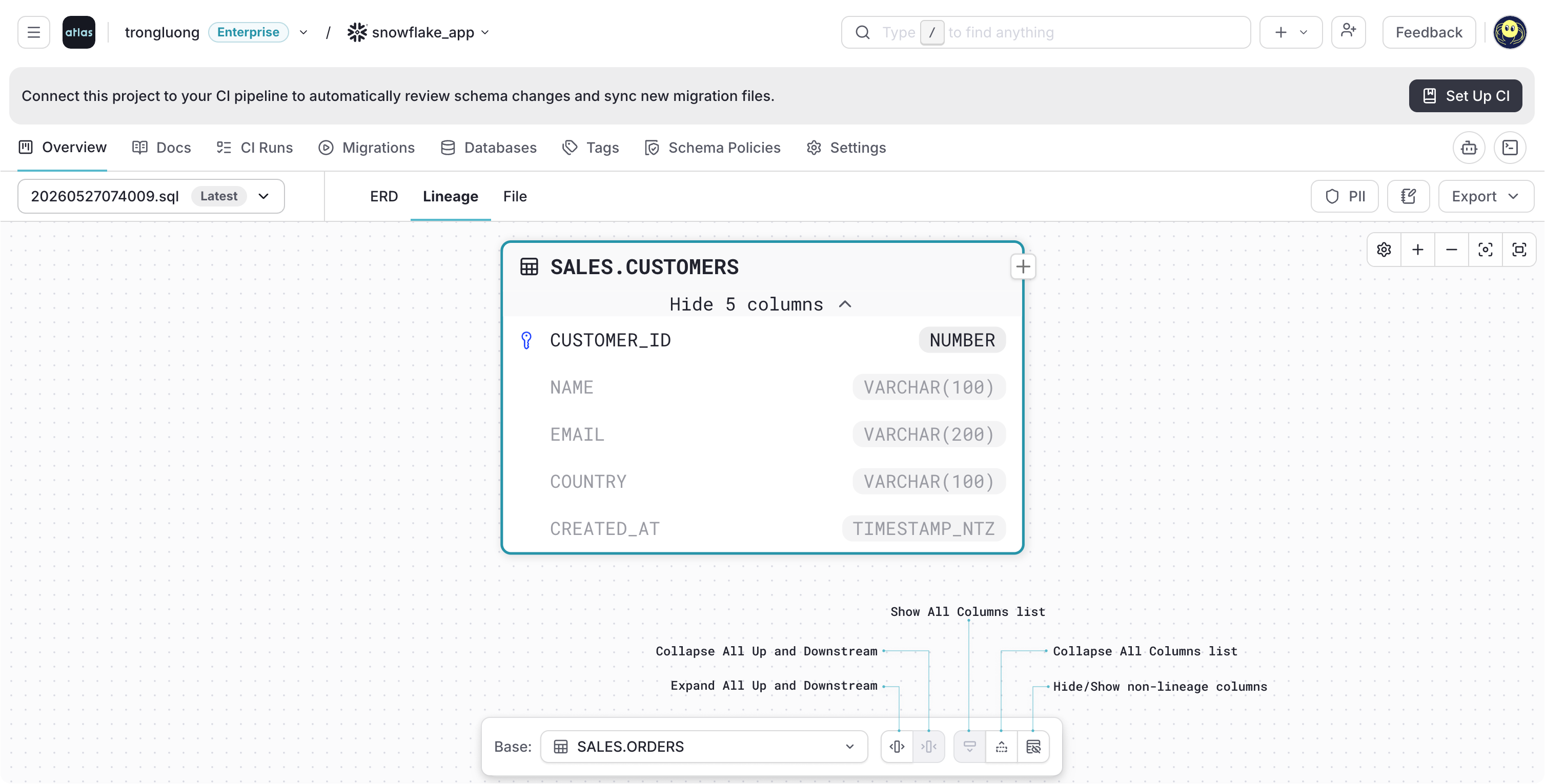1545x784 pixels.
Task: Go to the Migrations tab
Action: [x=367, y=148]
